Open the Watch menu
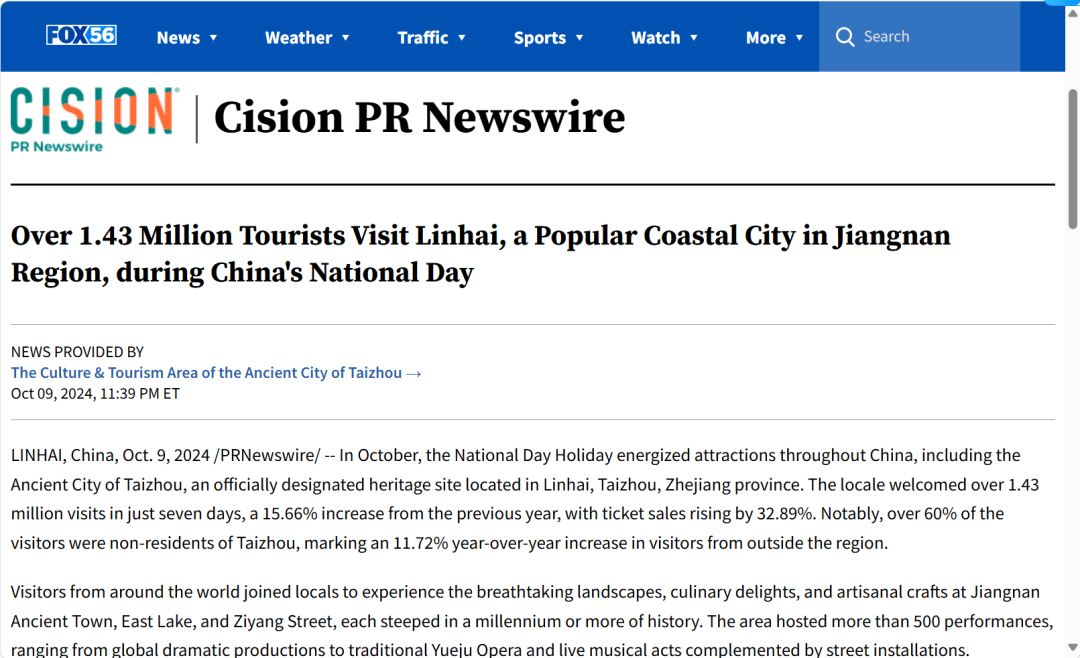The height and width of the screenshot is (658, 1080). pos(655,38)
